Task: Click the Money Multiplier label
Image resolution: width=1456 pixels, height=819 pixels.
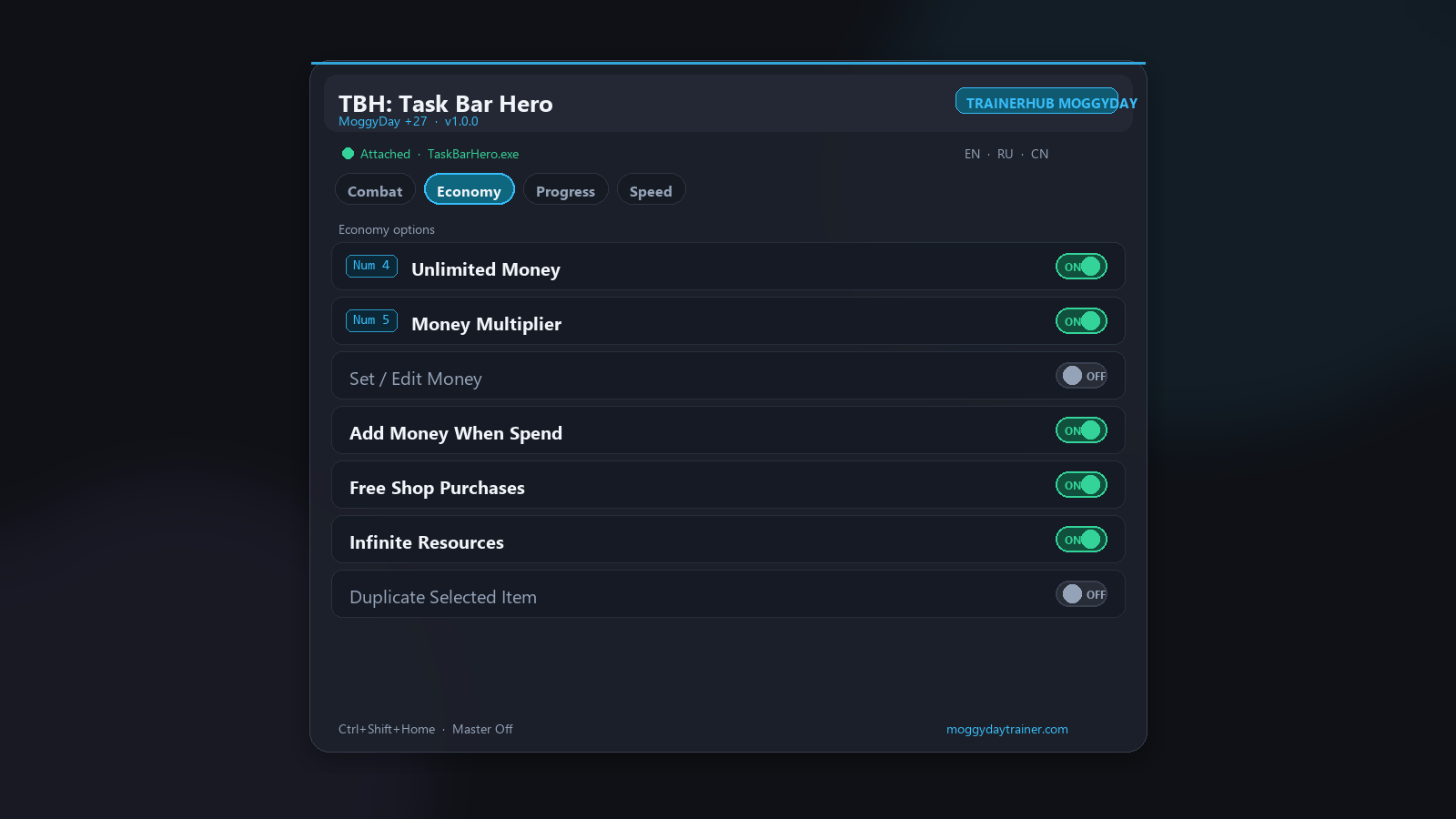Action: pyautogui.click(x=486, y=324)
